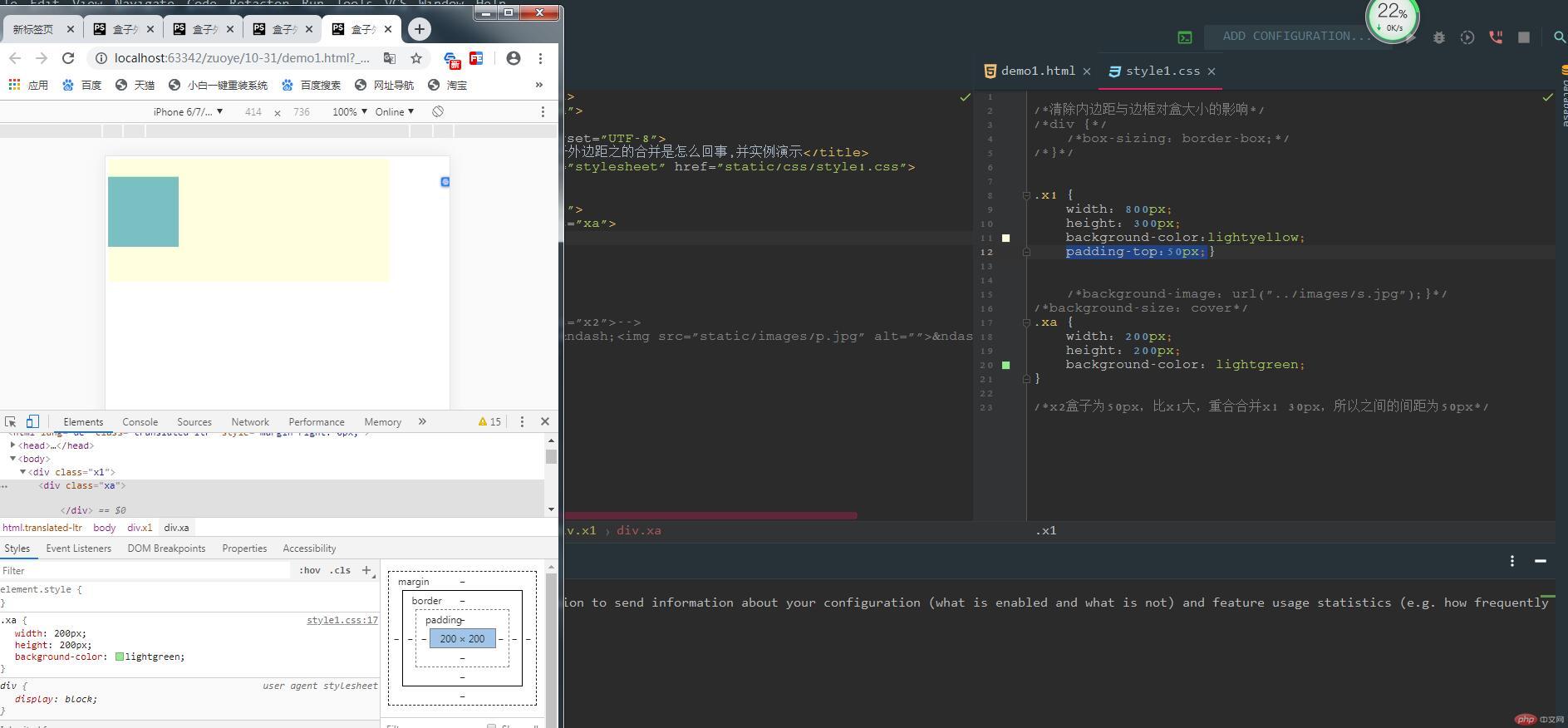
Task: Click the rotate device icon
Action: coord(438,111)
